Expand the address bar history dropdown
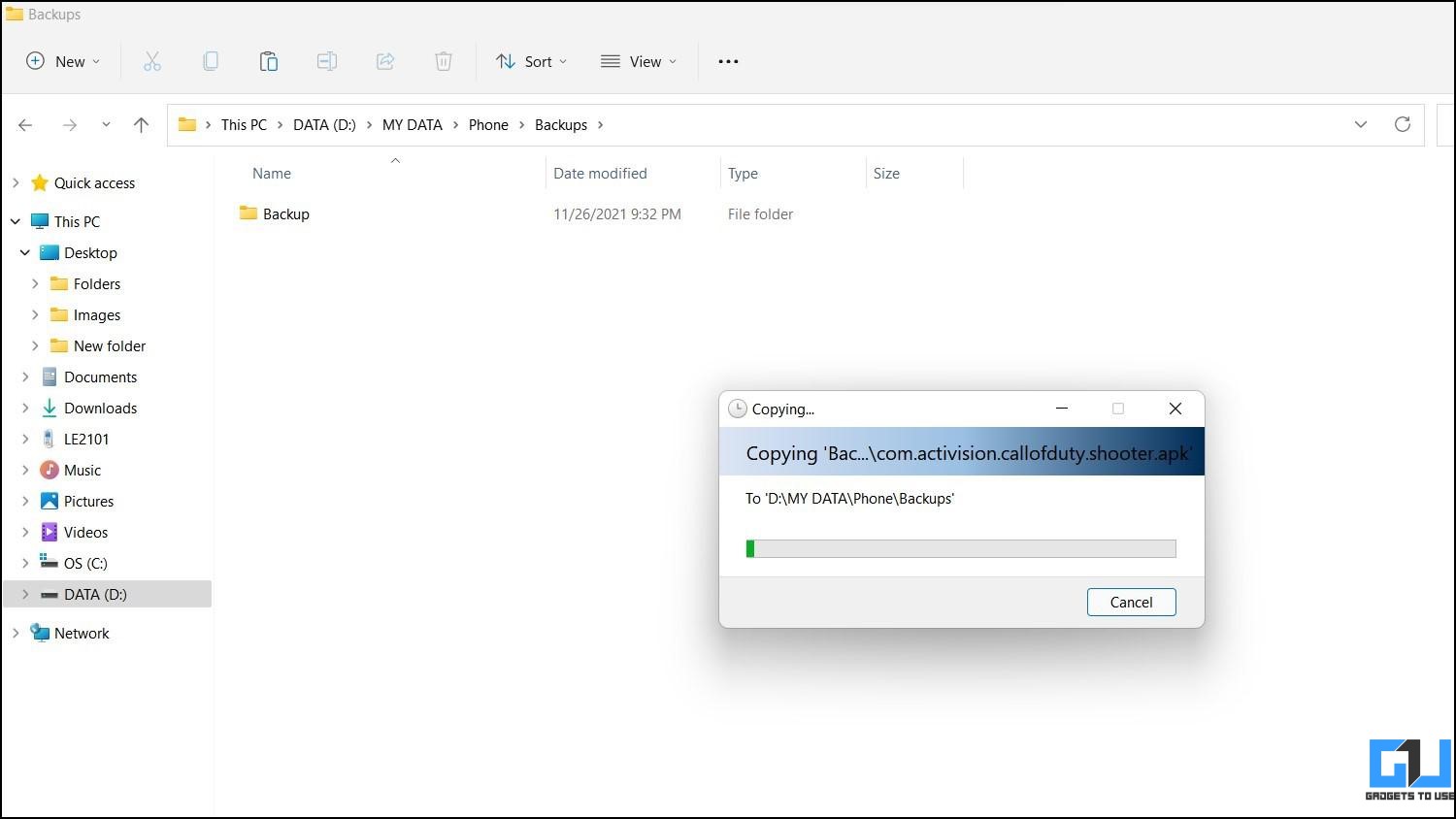This screenshot has width=1456, height=819. point(1360,124)
